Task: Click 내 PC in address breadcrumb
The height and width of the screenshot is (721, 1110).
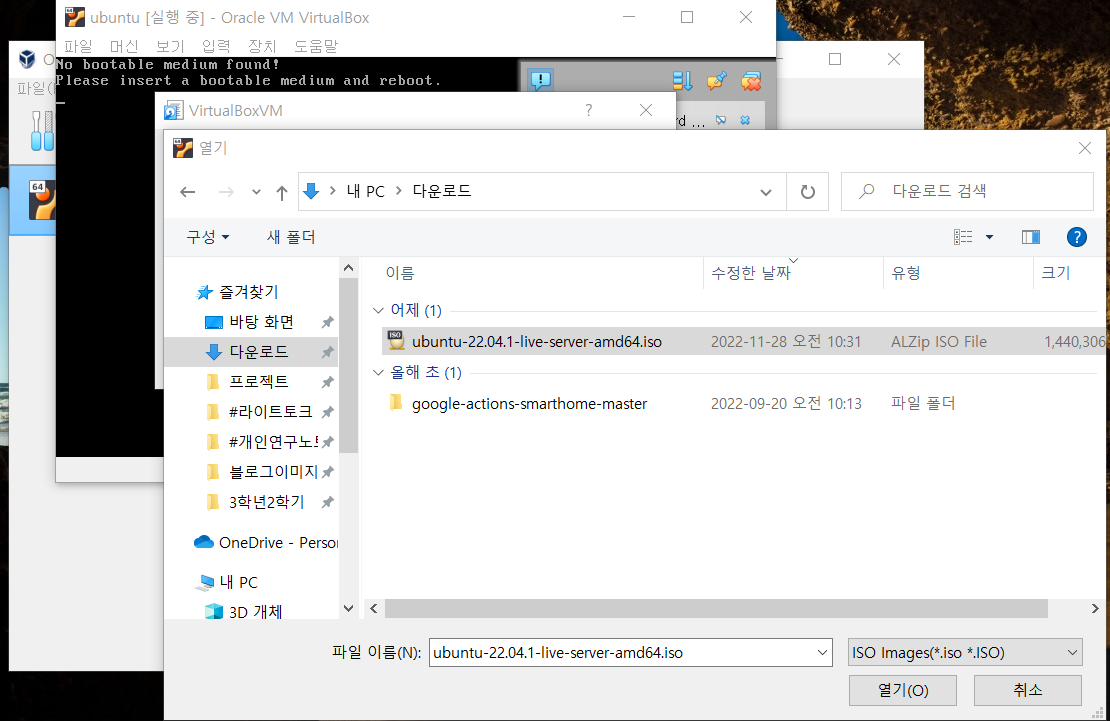Action: [365, 191]
